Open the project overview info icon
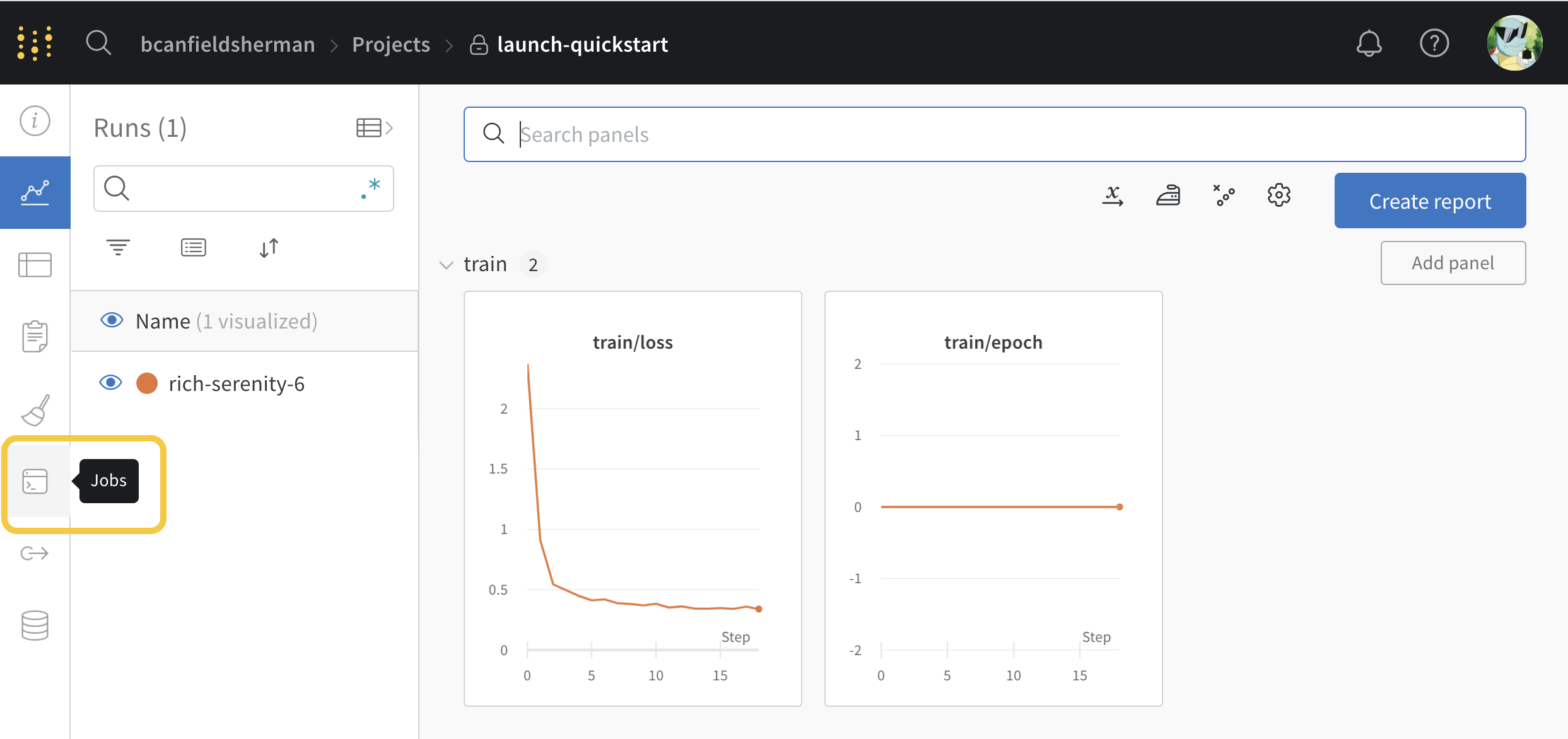Screen dimensions: 1568x739 click(x=35, y=120)
